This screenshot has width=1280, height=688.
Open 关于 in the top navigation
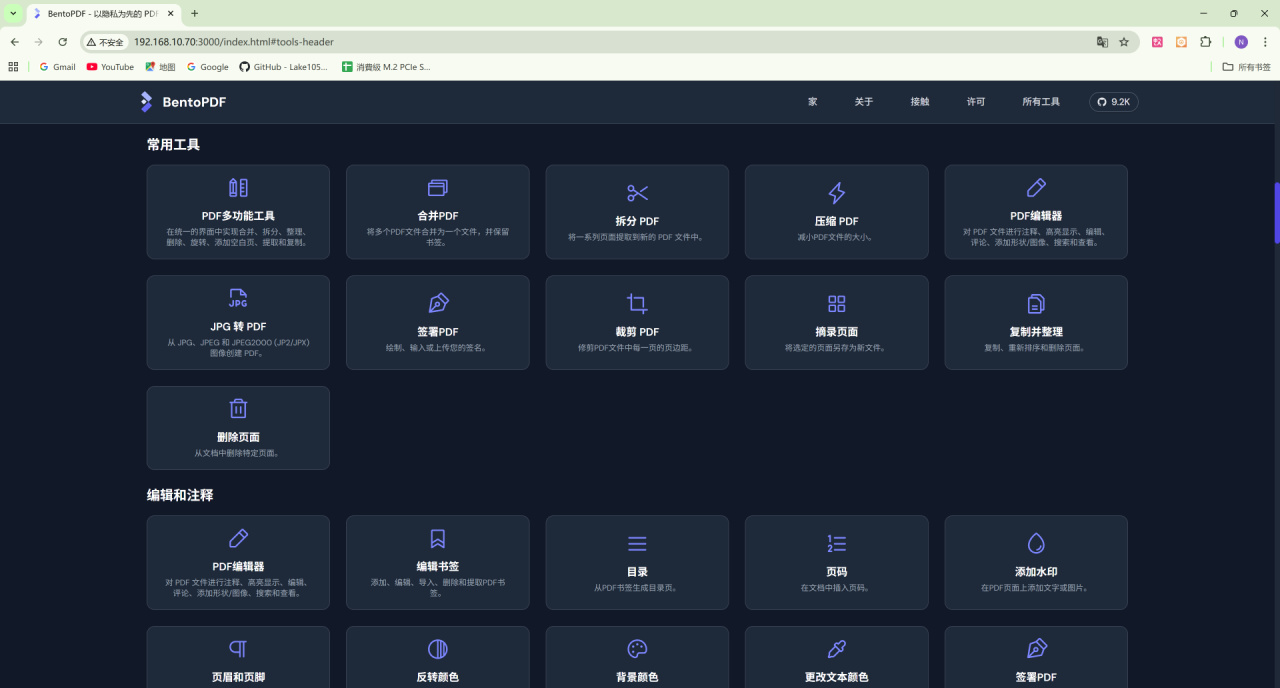[x=864, y=102]
